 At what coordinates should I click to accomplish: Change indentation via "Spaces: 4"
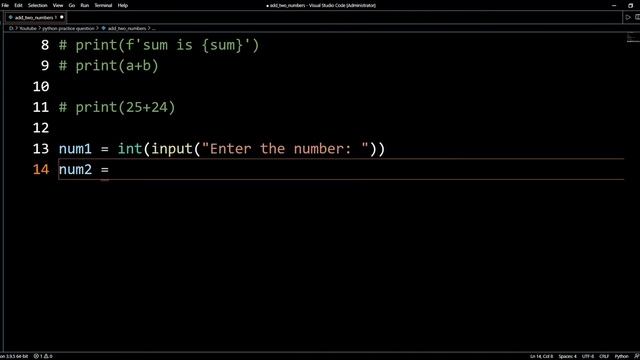(567, 356)
